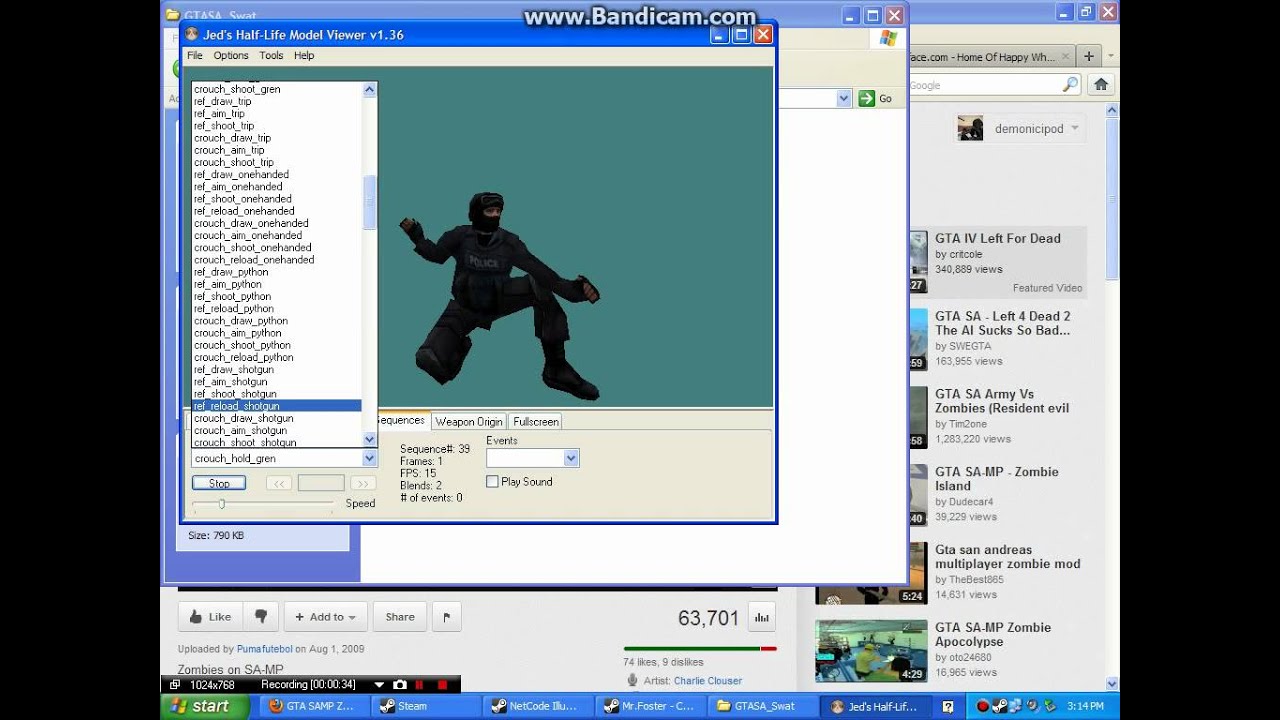Click the sequence list scroll-down arrow
This screenshot has height=720, width=1280.
[x=370, y=439]
